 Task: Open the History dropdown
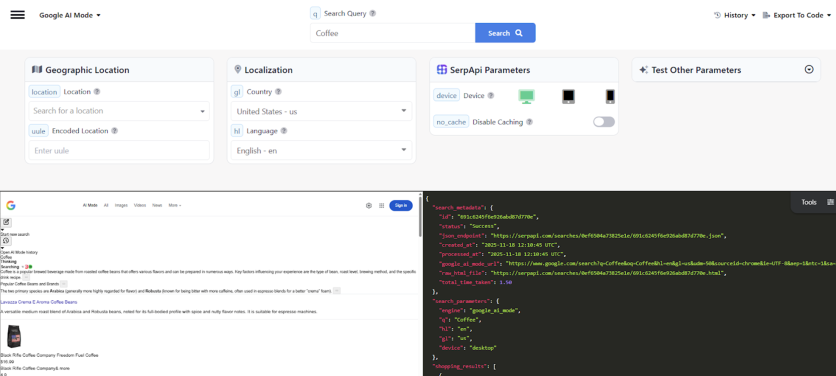[735, 15]
